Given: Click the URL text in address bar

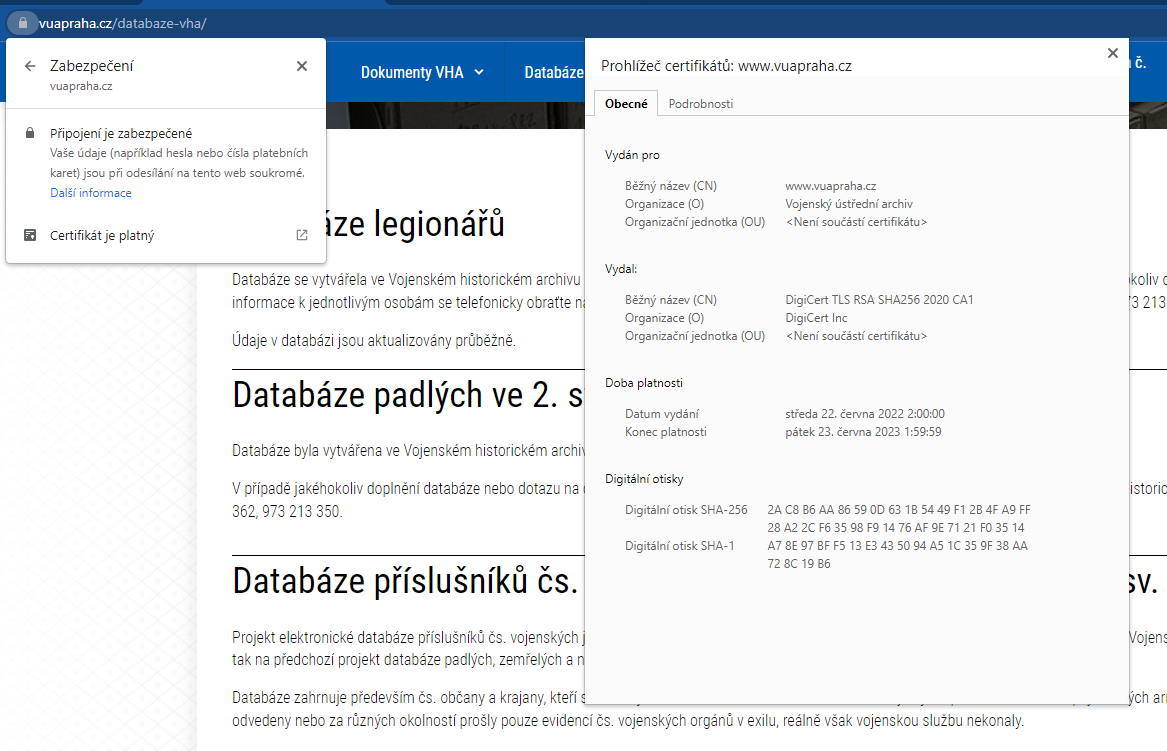Looking at the screenshot, I should click(x=122, y=22).
